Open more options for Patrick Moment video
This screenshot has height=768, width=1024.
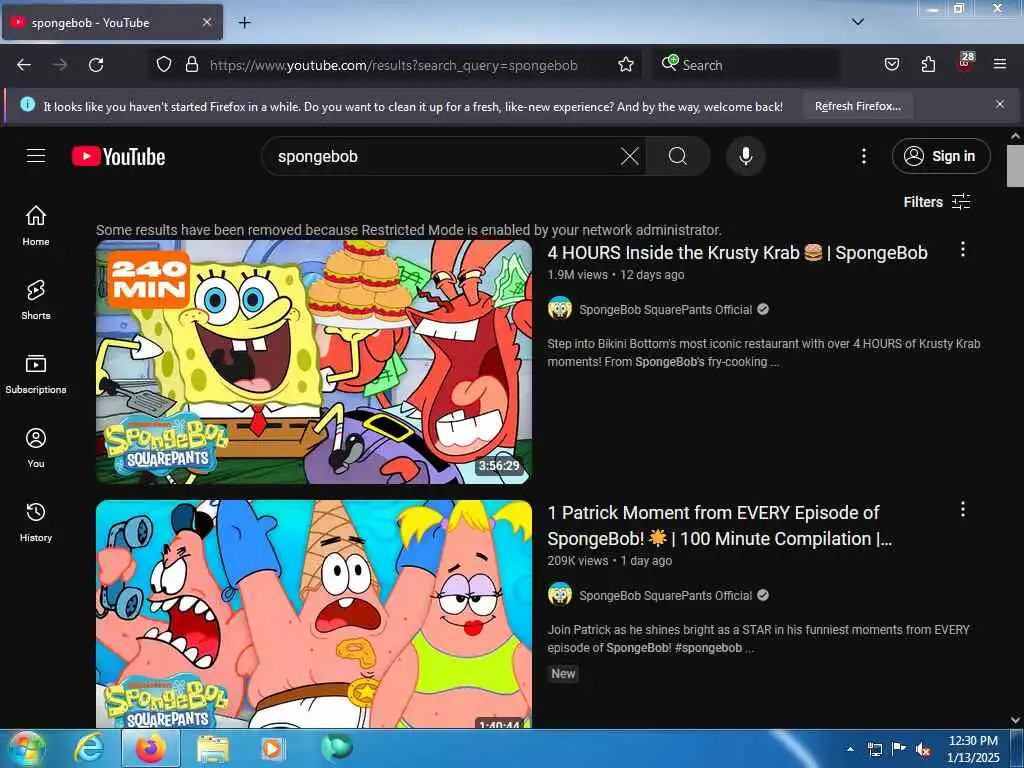pos(963,509)
